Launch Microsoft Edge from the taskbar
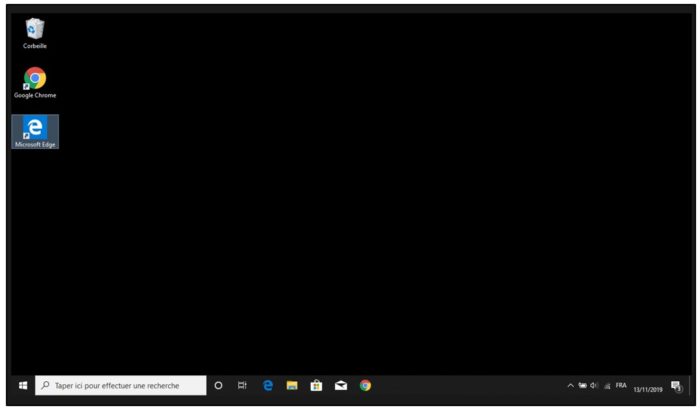The height and width of the screenshot is (412, 700). [x=268, y=385]
